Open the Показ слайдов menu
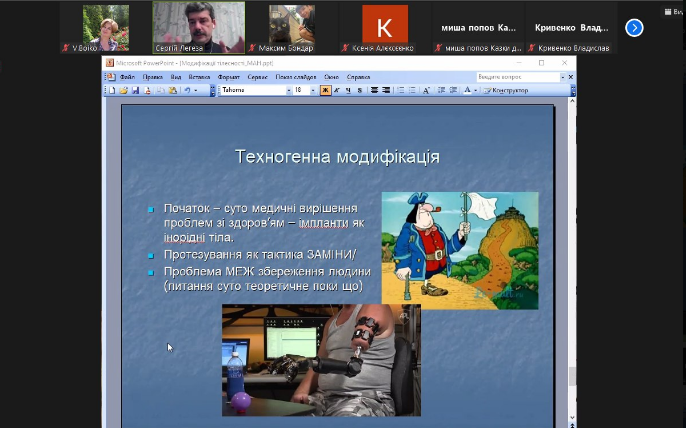The image size is (686, 428). tap(296, 77)
